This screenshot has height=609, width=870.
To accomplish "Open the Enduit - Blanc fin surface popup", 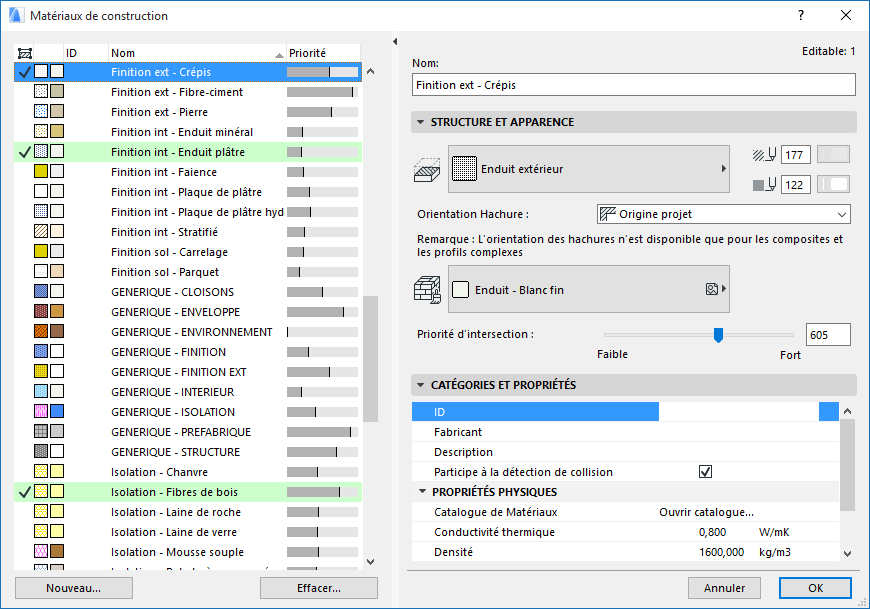I will pos(589,289).
